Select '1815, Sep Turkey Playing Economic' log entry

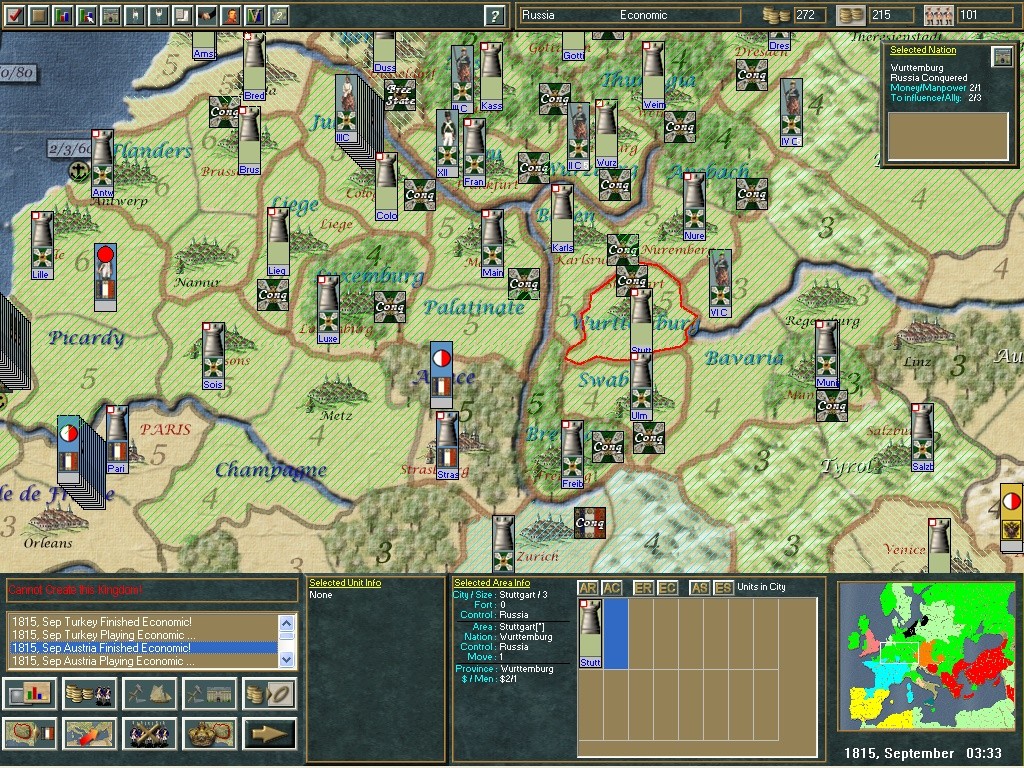(143, 635)
